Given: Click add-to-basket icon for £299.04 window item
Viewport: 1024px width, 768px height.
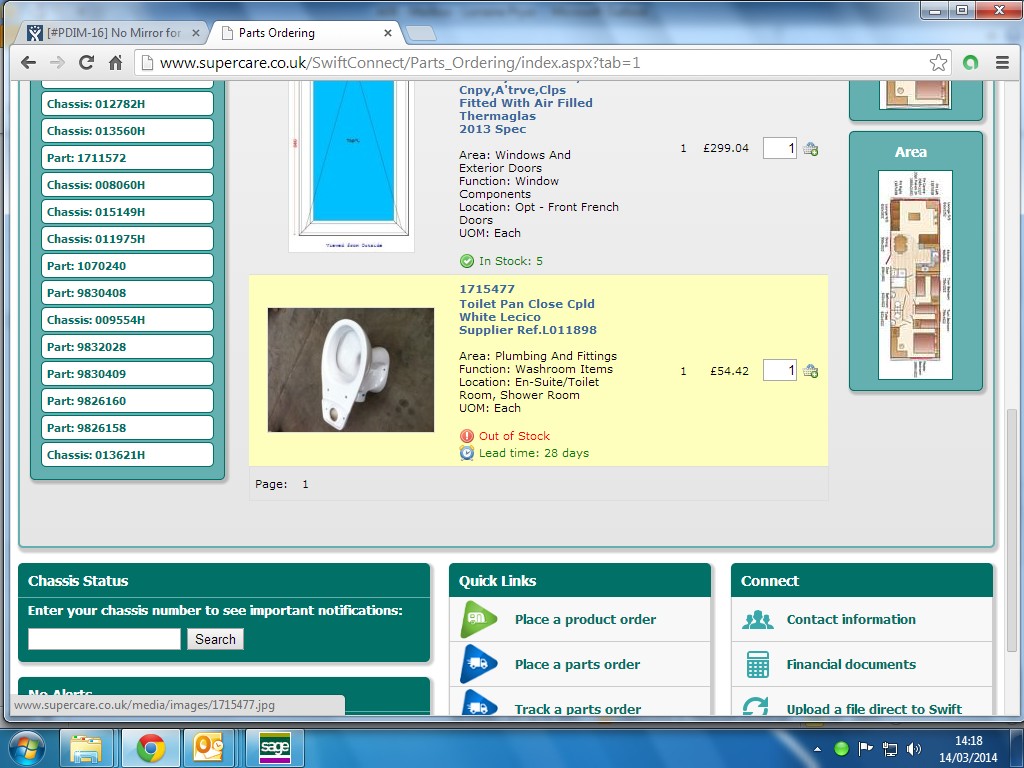Looking at the screenshot, I should 810,149.
